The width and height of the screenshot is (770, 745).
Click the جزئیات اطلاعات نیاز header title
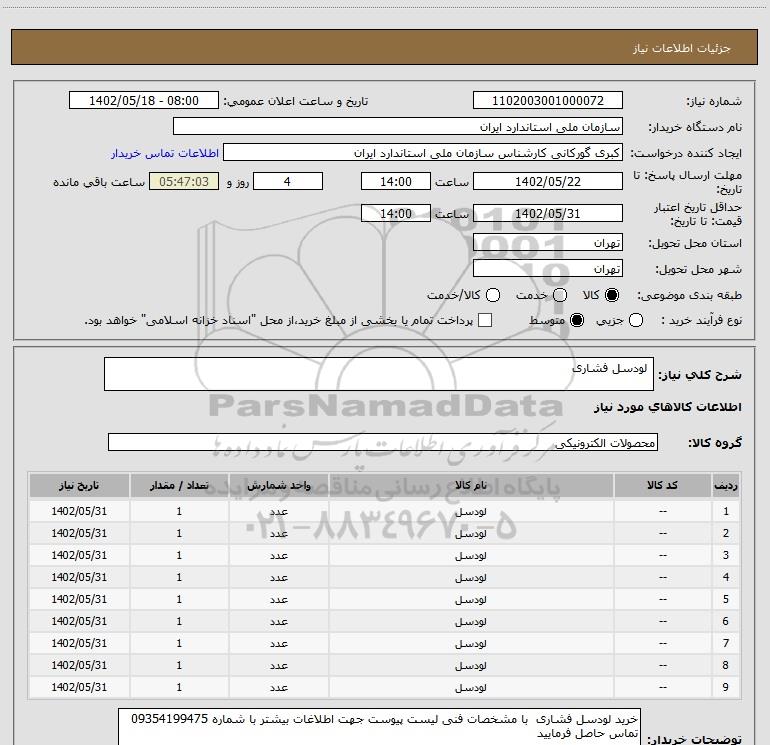tap(682, 48)
